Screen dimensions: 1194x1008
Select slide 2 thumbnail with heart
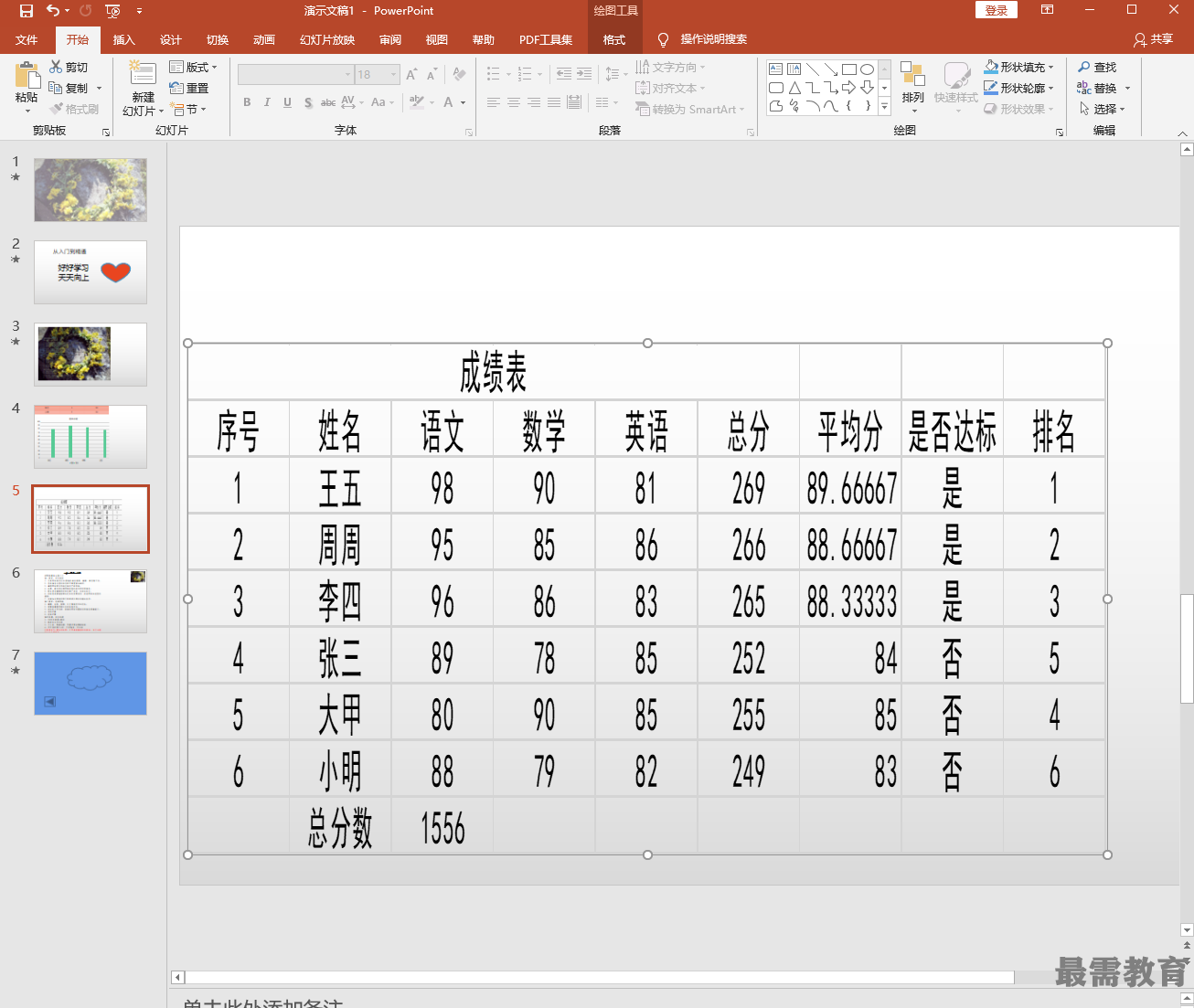tap(91, 272)
